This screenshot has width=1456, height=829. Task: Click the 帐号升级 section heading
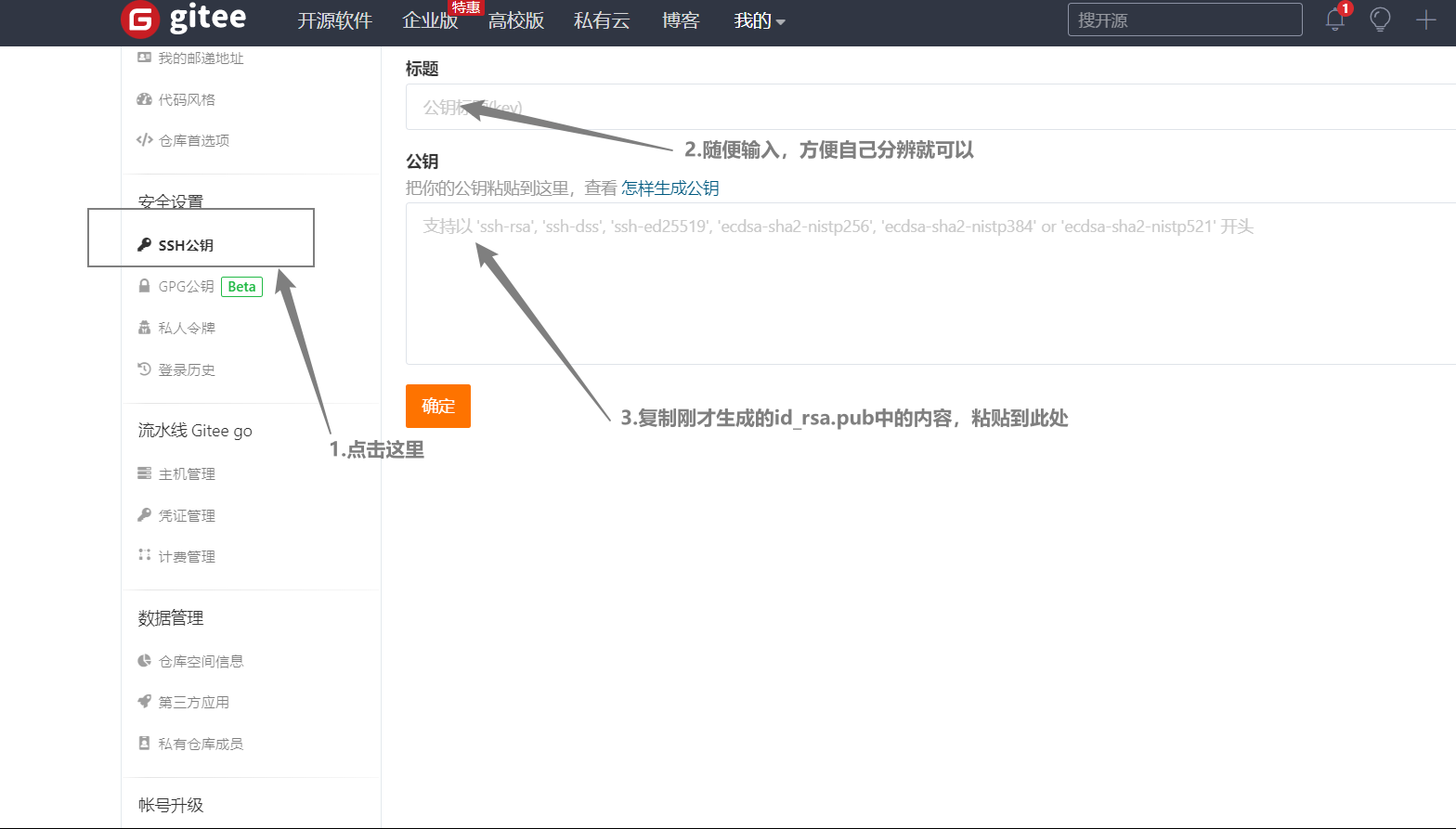(171, 805)
